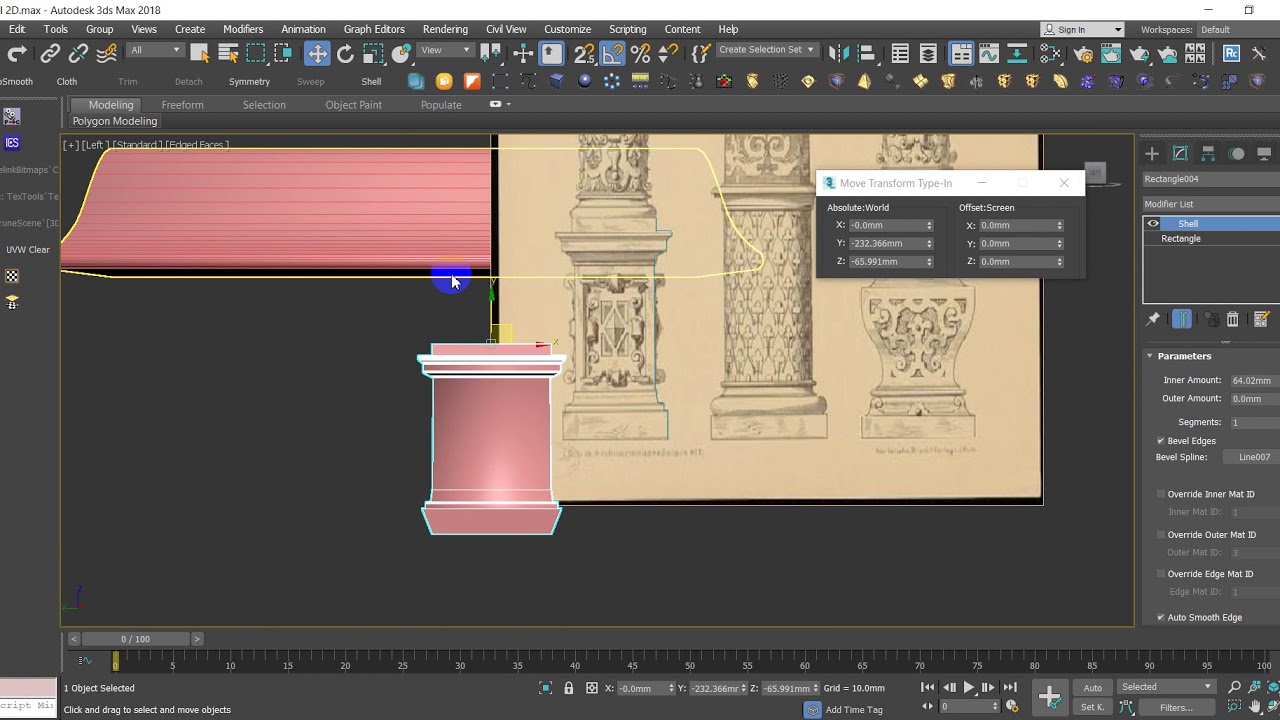Select the Link tool icon
Image resolution: width=1280 pixels, height=720 pixels.
tap(50, 54)
